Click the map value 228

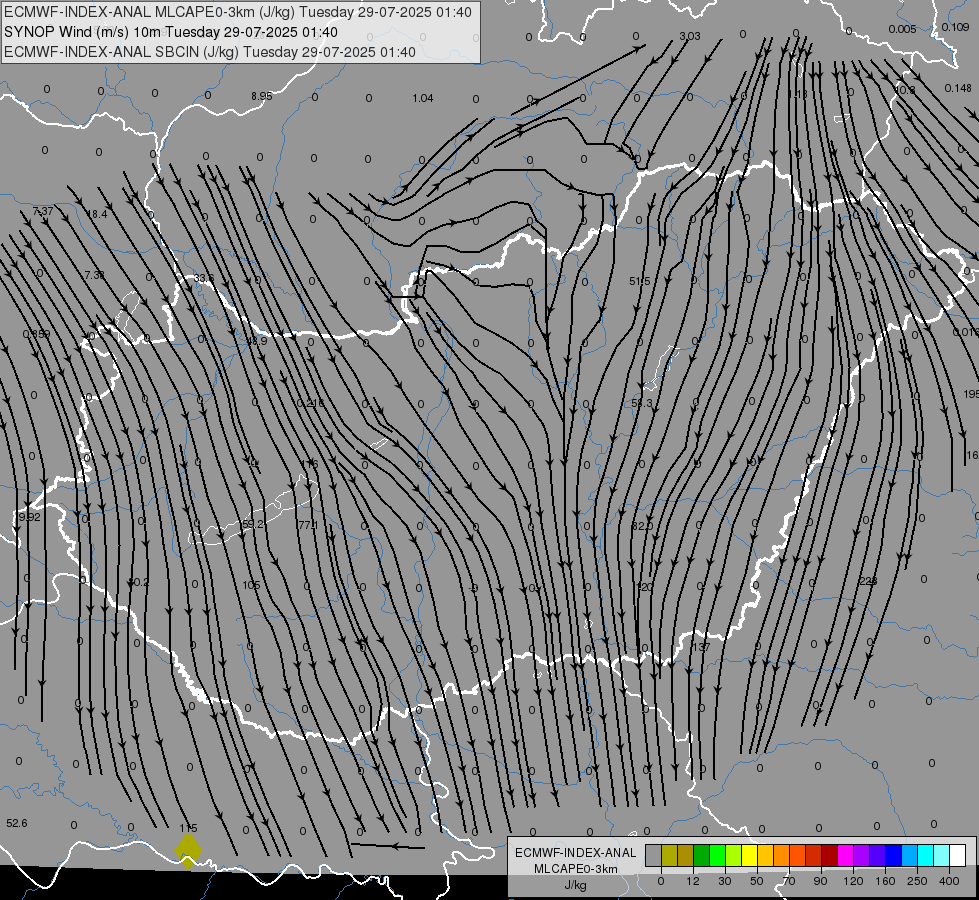868,581
